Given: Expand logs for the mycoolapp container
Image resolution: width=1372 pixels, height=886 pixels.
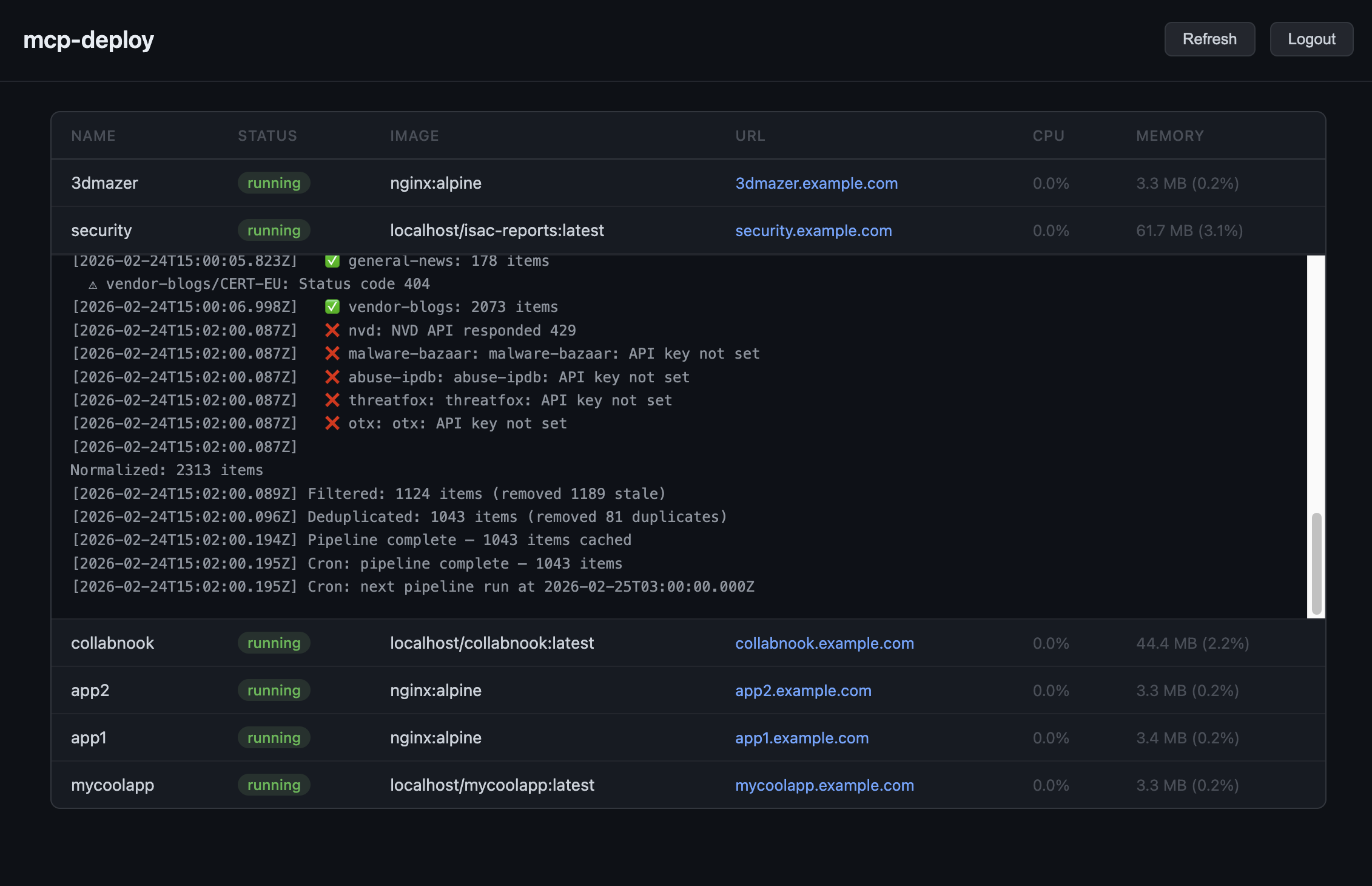Looking at the screenshot, I should pos(113,785).
